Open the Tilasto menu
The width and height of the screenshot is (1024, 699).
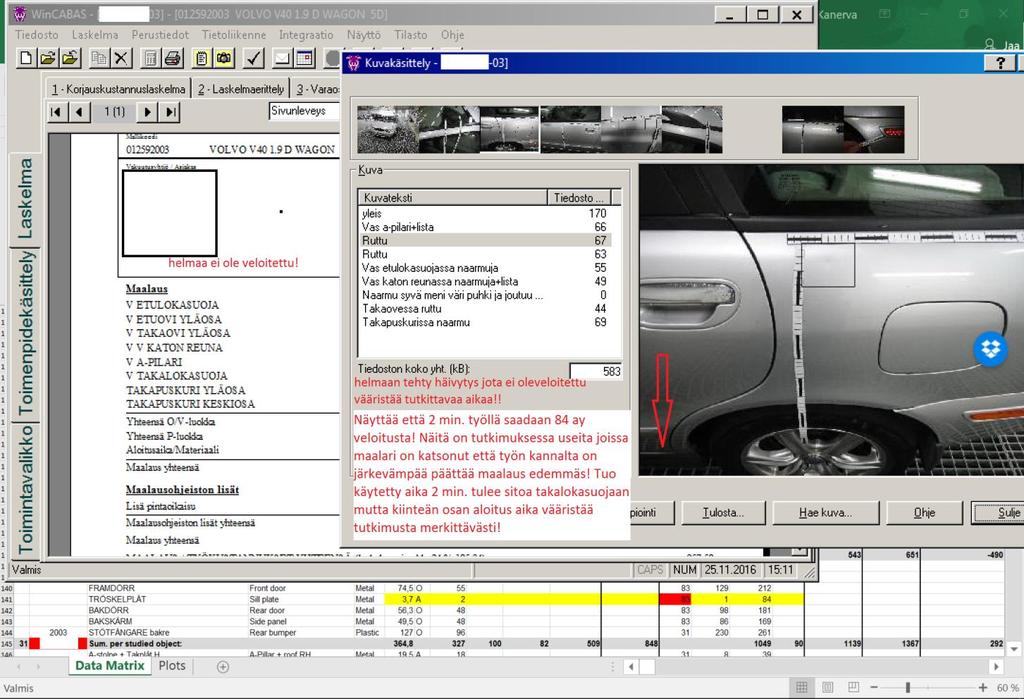411,35
